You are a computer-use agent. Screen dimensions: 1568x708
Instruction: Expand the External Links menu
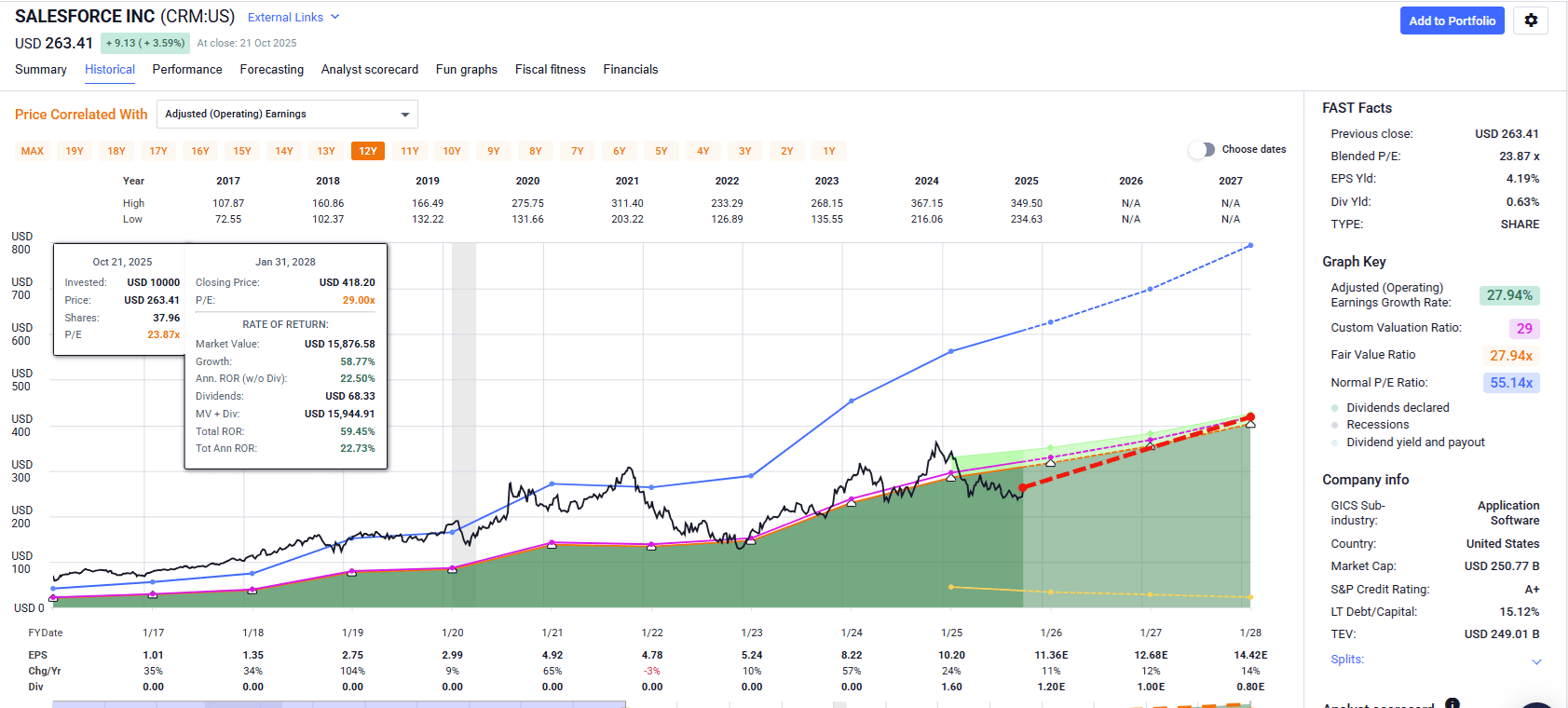pos(293,18)
